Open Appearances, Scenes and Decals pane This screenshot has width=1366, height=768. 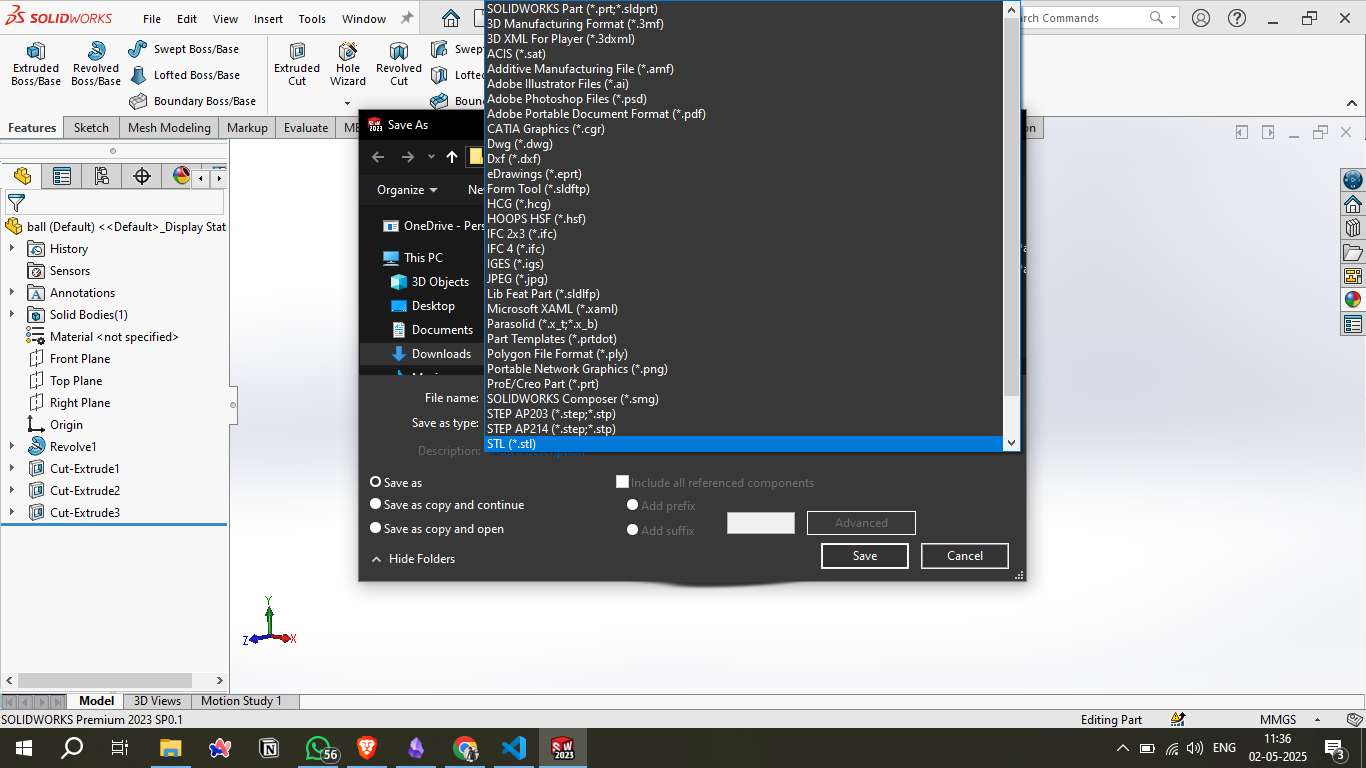point(1353,300)
